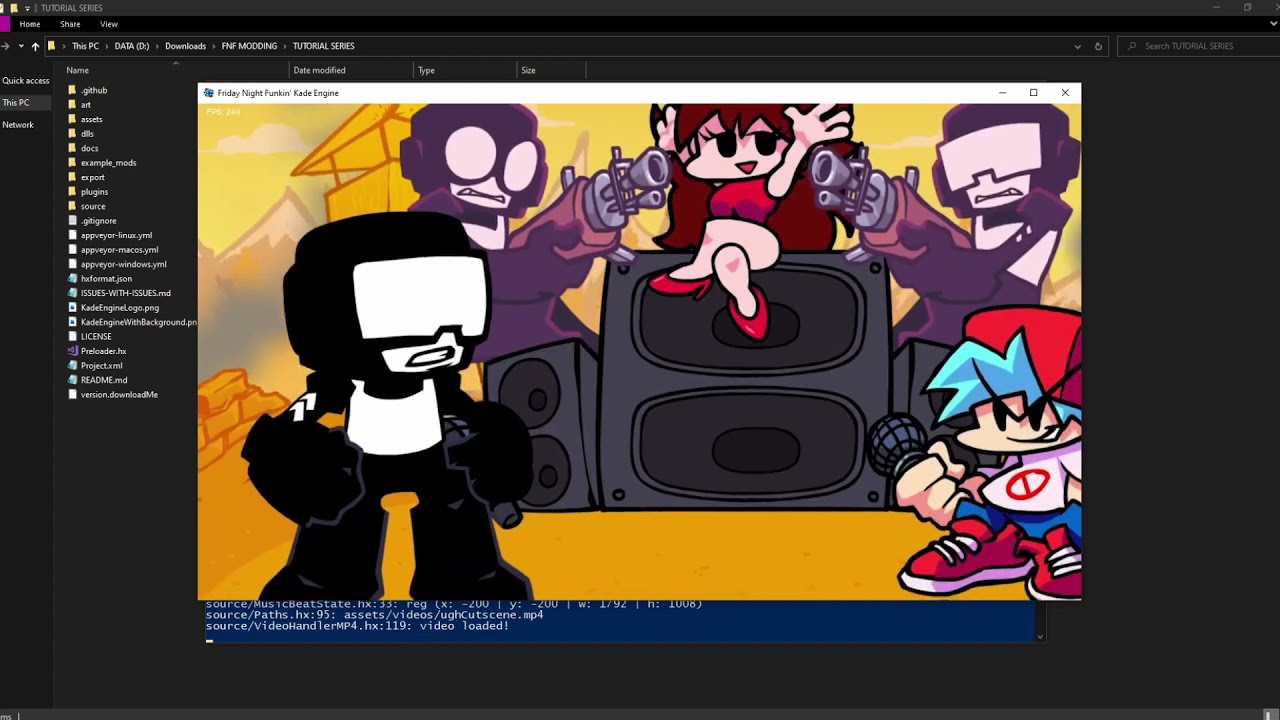
Task: Click the address bar folder icon
Action: 52,46
